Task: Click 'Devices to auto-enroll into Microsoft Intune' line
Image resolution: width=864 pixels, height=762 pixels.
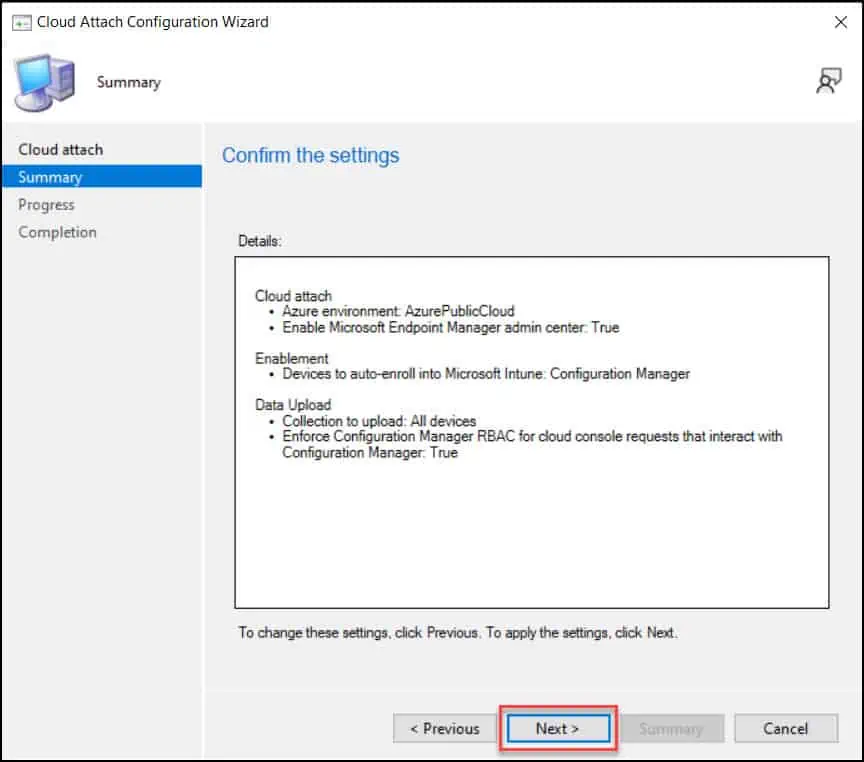Action: [485, 374]
